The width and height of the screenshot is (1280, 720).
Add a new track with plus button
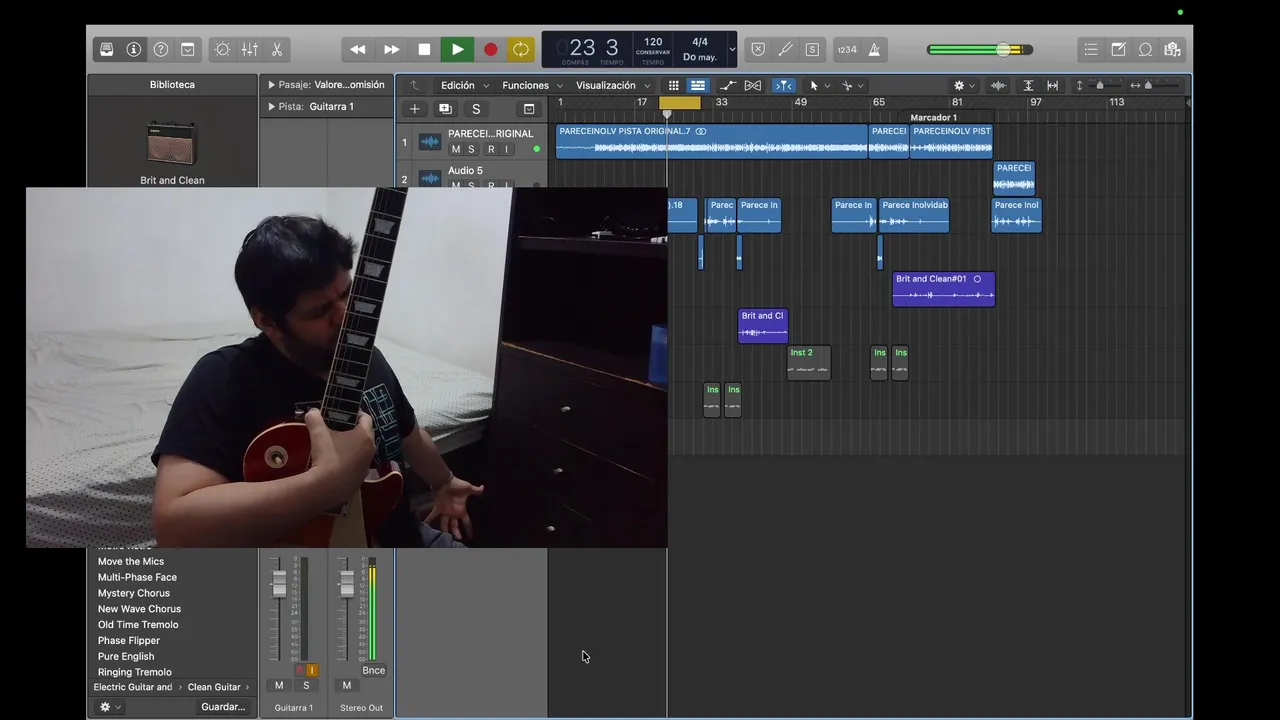coord(415,109)
